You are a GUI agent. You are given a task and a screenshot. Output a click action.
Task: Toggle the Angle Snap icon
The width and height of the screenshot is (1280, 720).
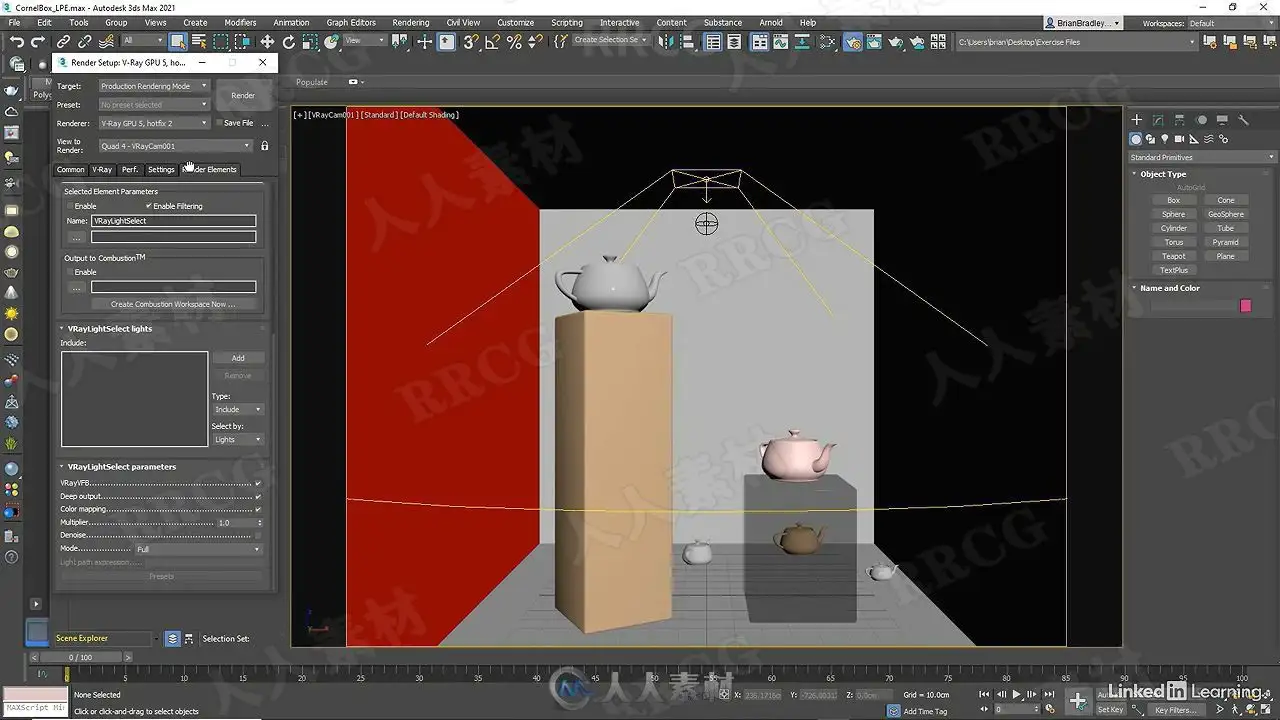pos(492,42)
